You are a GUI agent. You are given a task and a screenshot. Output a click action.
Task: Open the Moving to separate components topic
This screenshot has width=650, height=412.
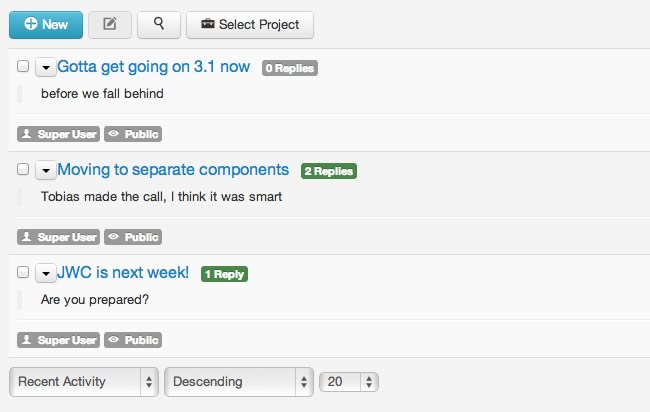pyautogui.click(x=173, y=170)
